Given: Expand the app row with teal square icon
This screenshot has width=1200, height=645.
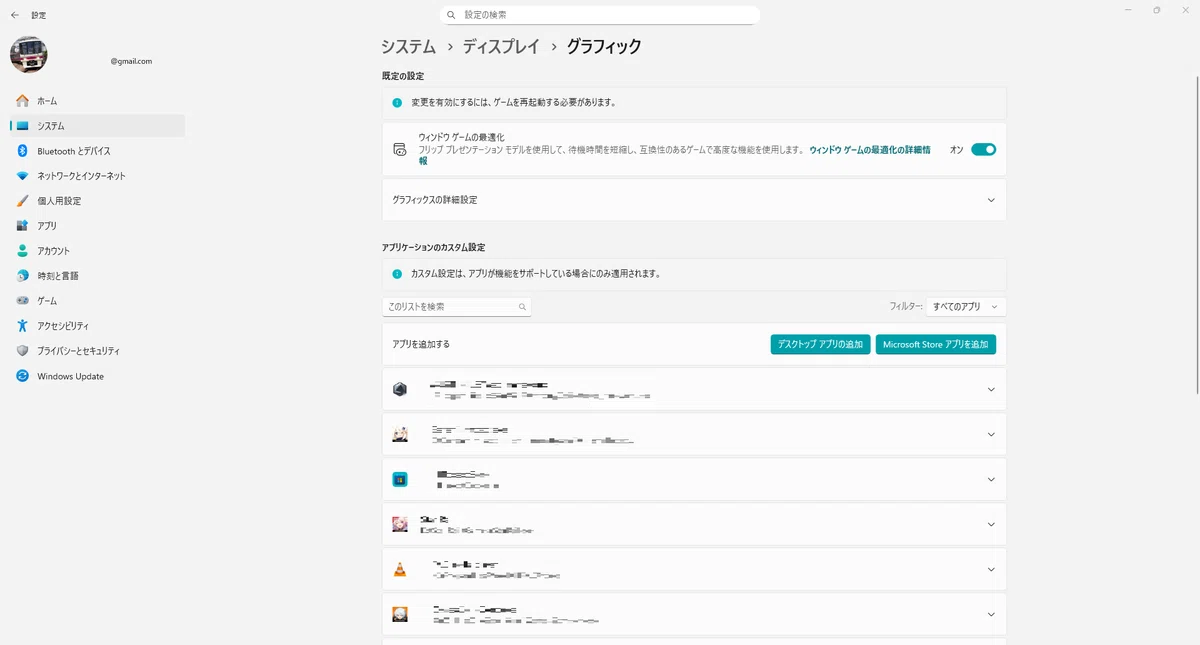Looking at the screenshot, I should [694, 479].
